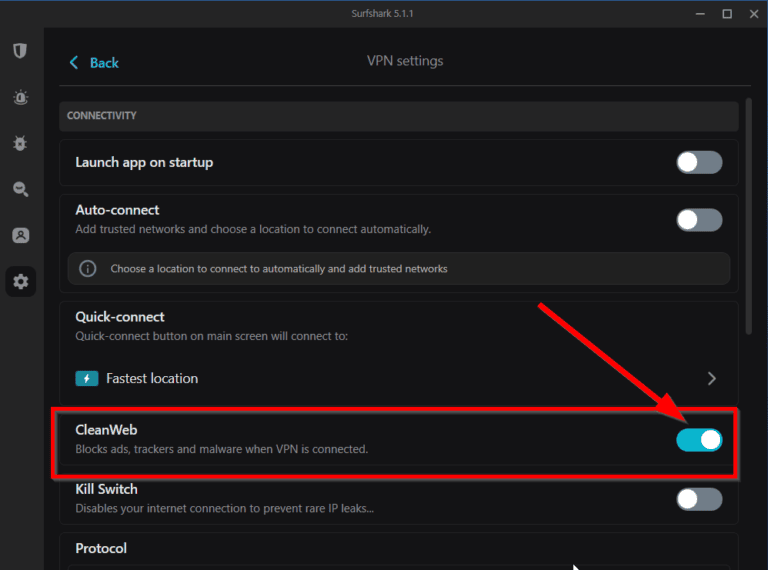Click 'Choose a location to connect' info text
The height and width of the screenshot is (570, 768).
[x=279, y=268]
